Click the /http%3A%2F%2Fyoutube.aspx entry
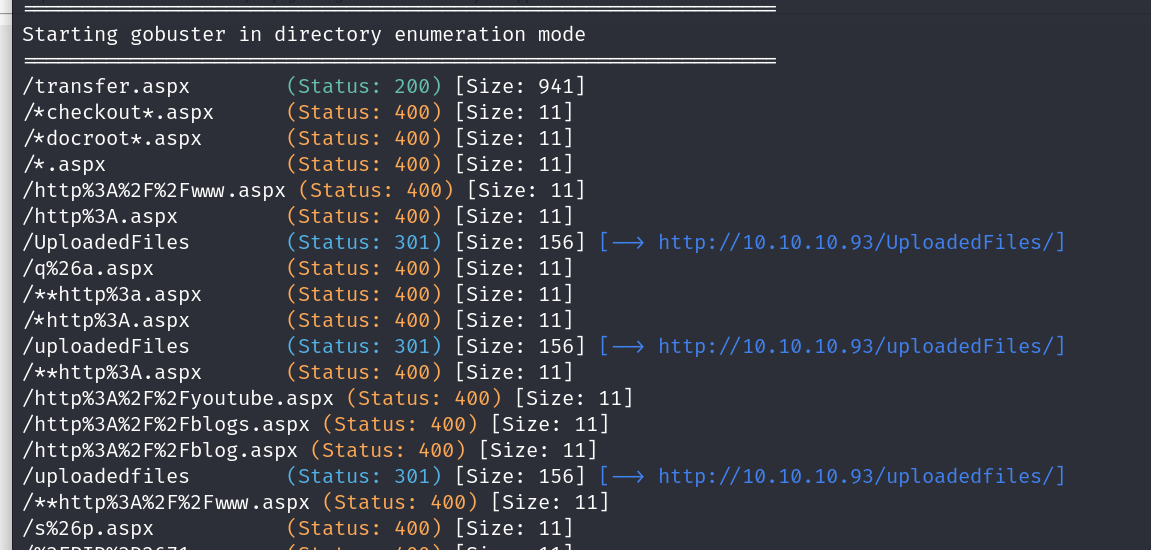 (177, 398)
